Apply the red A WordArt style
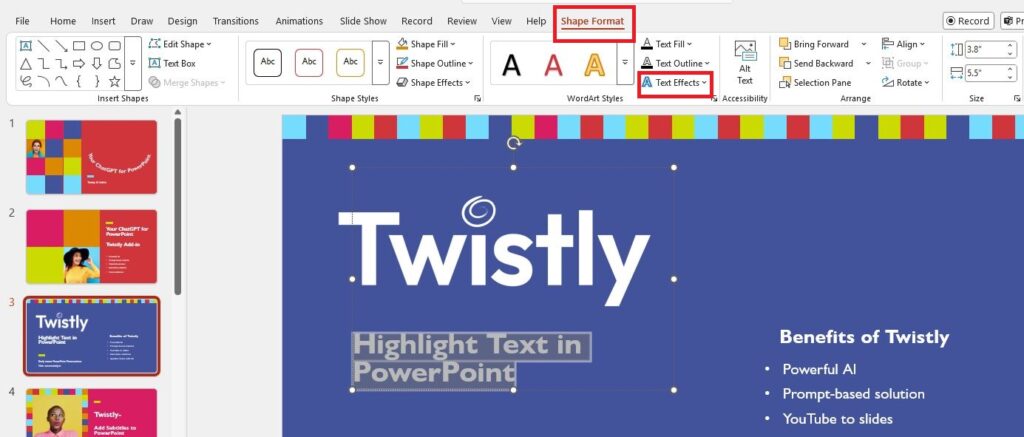This screenshot has height=437, width=1024. coord(554,64)
